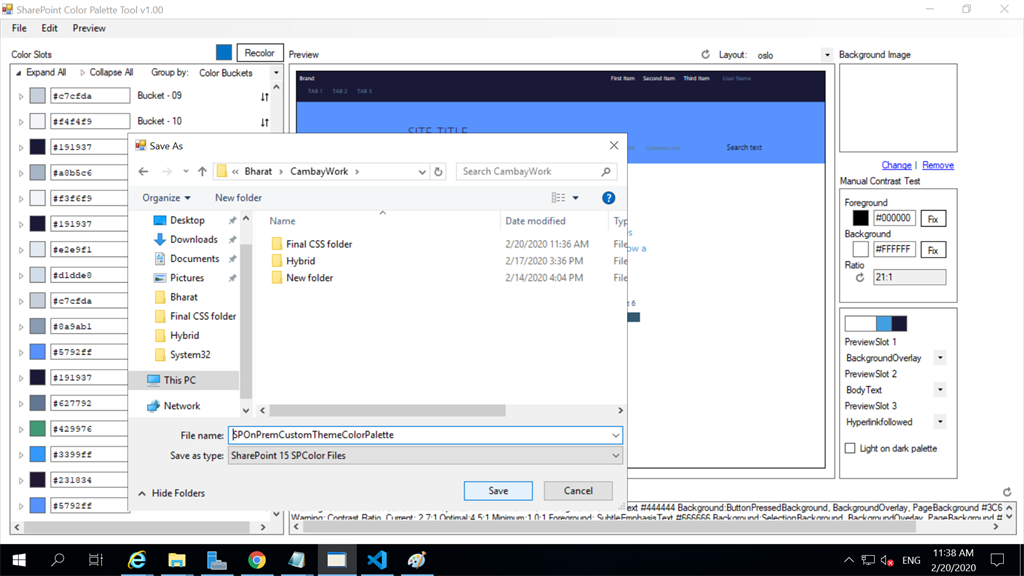
Task: Select This PC in navigation pane
Action: pos(180,380)
